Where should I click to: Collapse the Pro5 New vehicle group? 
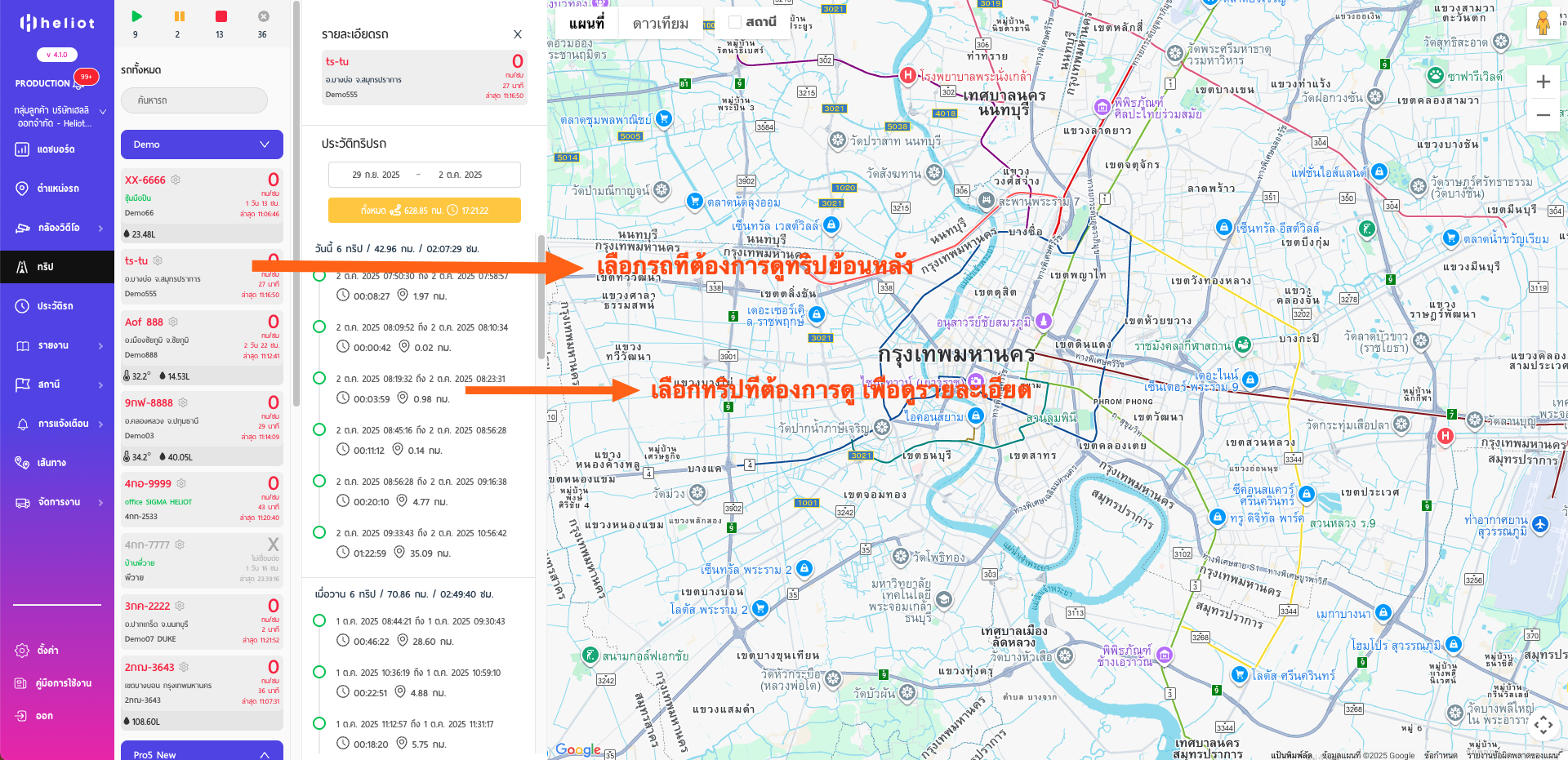click(264, 754)
